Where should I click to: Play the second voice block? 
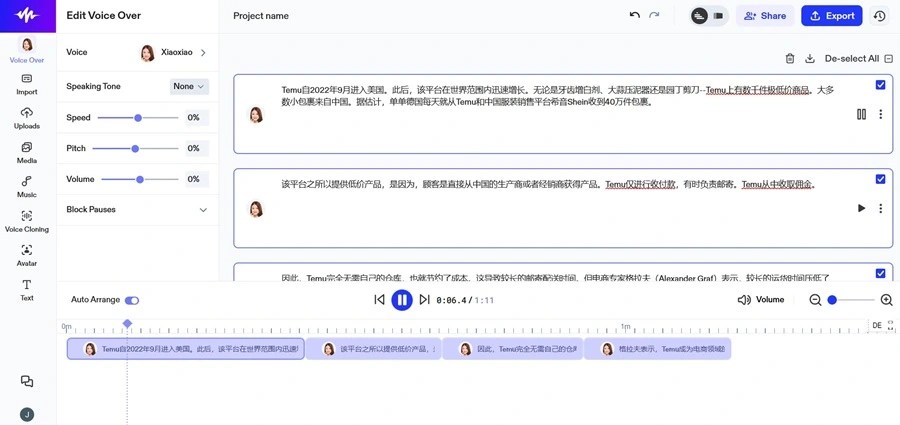862,208
